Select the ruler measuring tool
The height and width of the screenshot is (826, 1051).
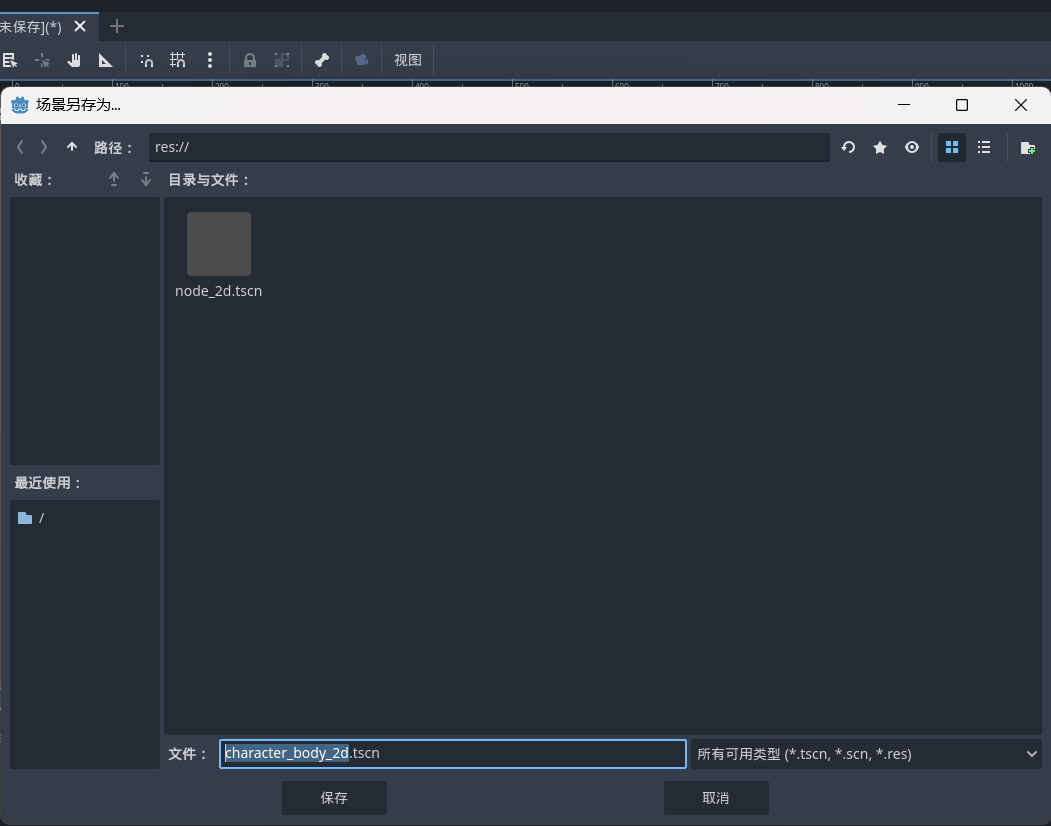click(x=105, y=60)
